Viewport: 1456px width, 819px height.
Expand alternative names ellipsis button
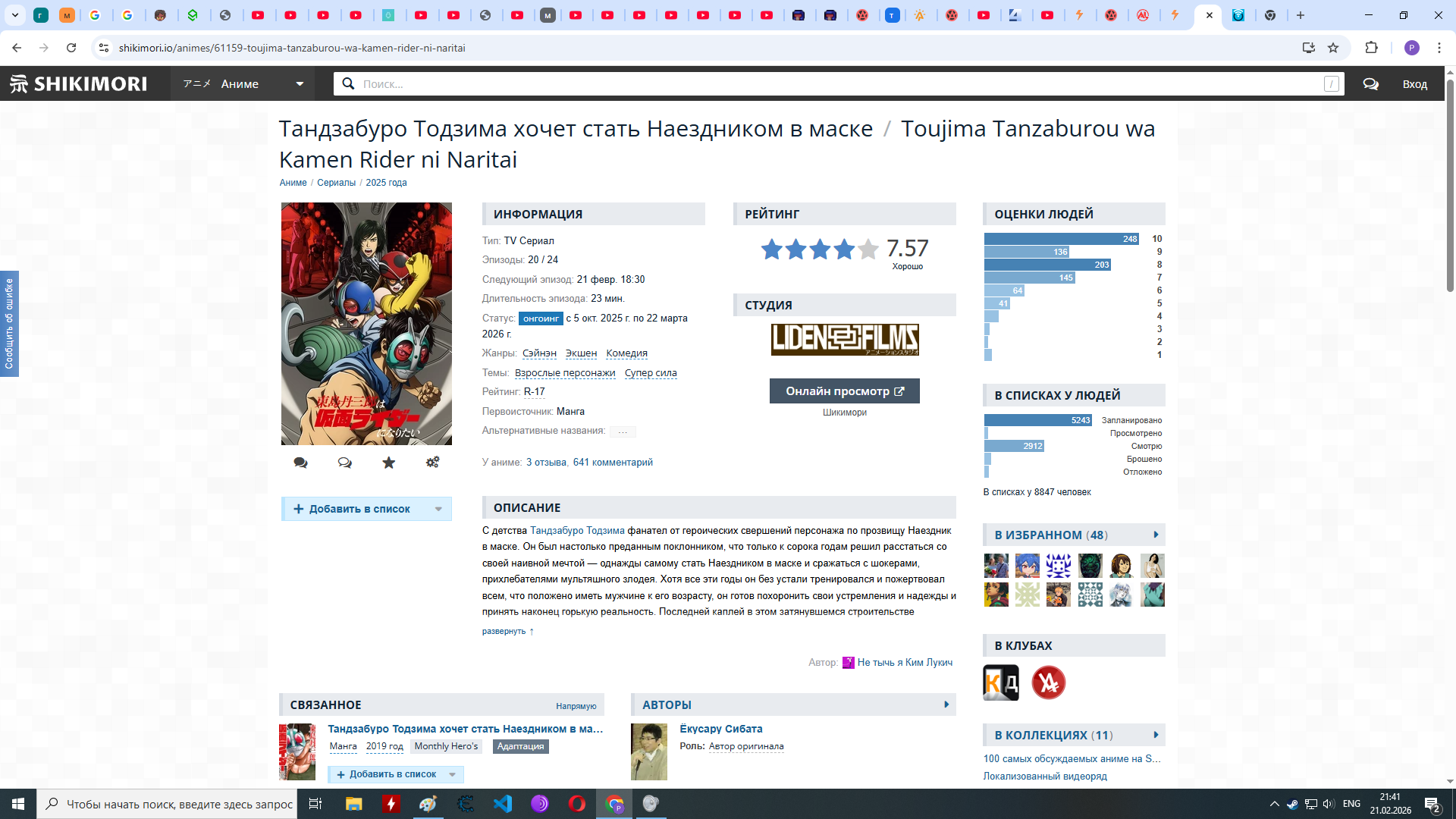pos(623,431)
